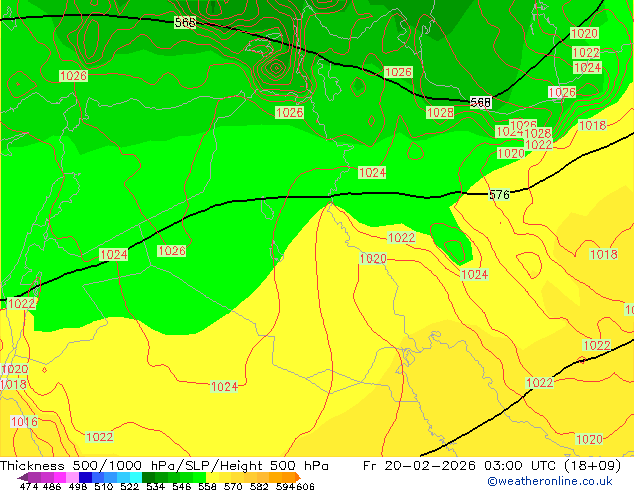The width and height of the screenshot is (634, 490).
Task: Pick the cyan legend swatch
Action: [136, 477]
